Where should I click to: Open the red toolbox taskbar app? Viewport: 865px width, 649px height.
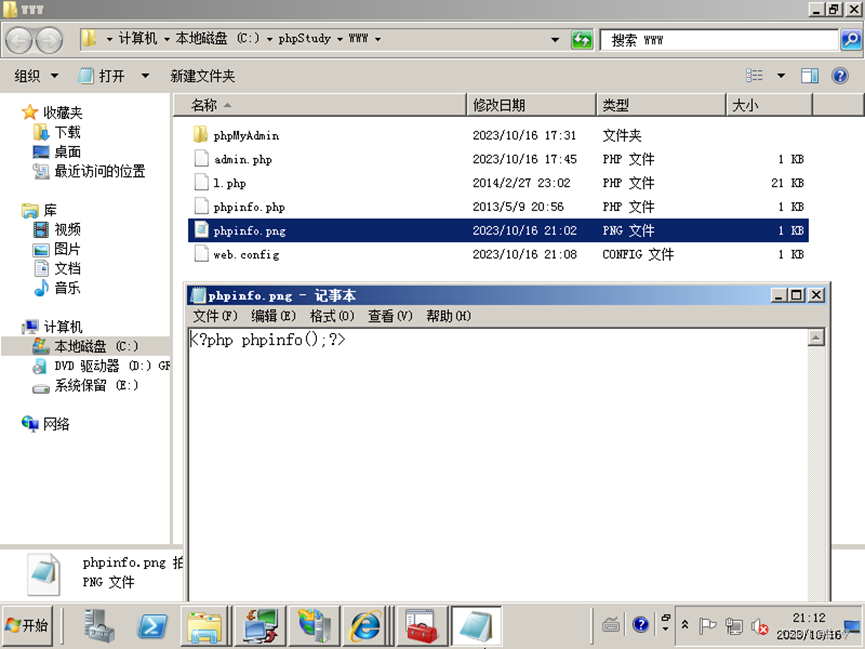[421, 626]
